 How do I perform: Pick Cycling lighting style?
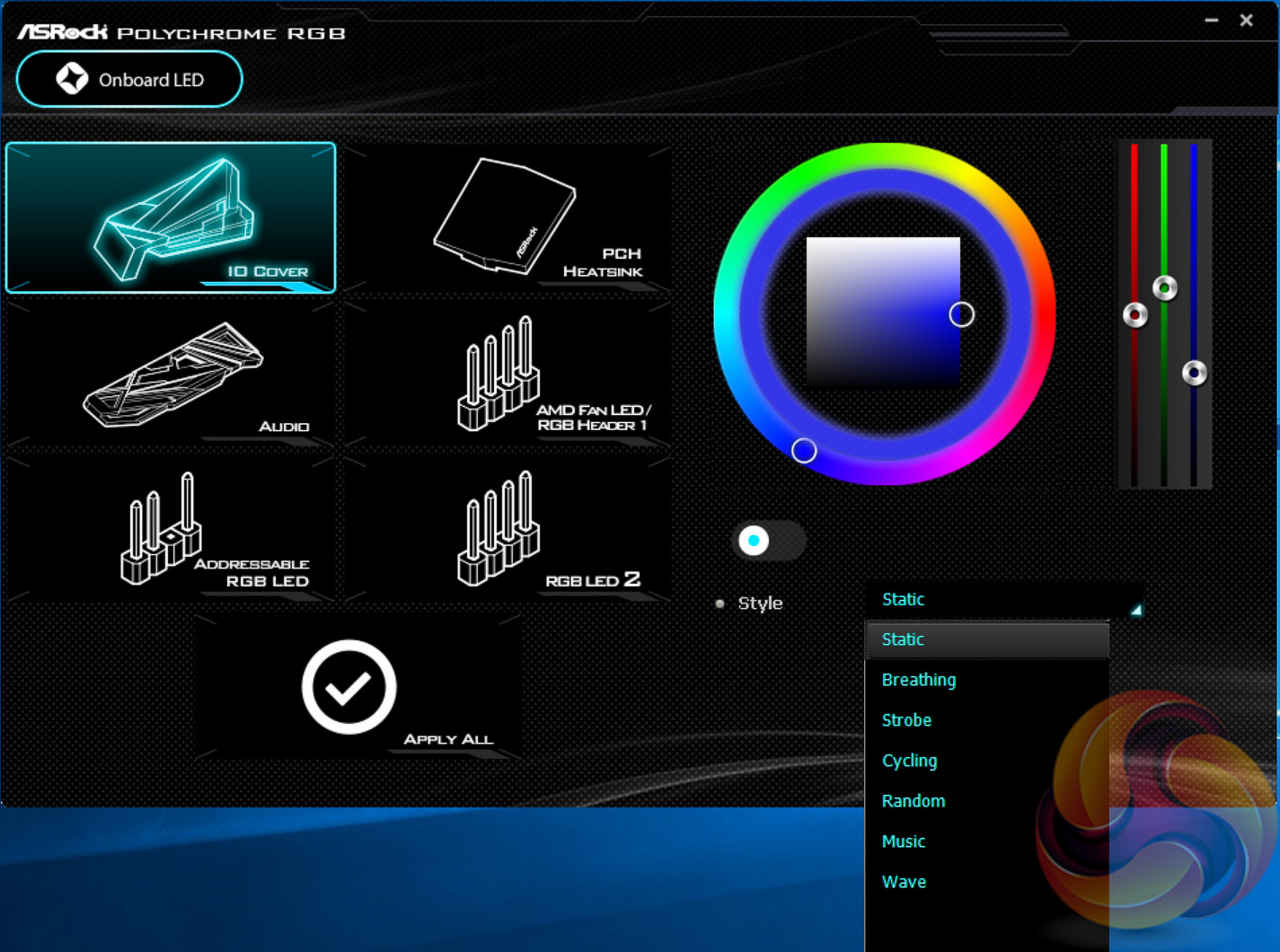pos(987,761)
